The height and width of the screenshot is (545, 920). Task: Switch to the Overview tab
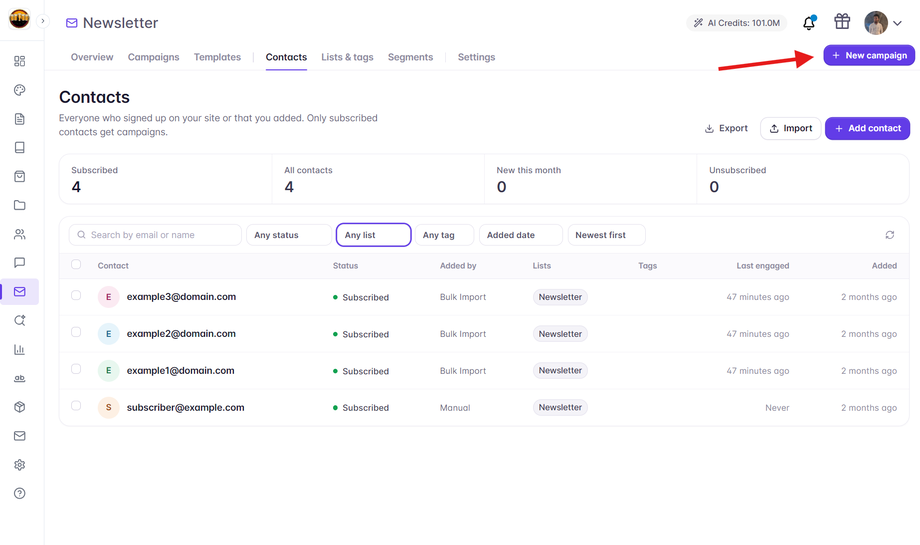(x=92, y=57)
